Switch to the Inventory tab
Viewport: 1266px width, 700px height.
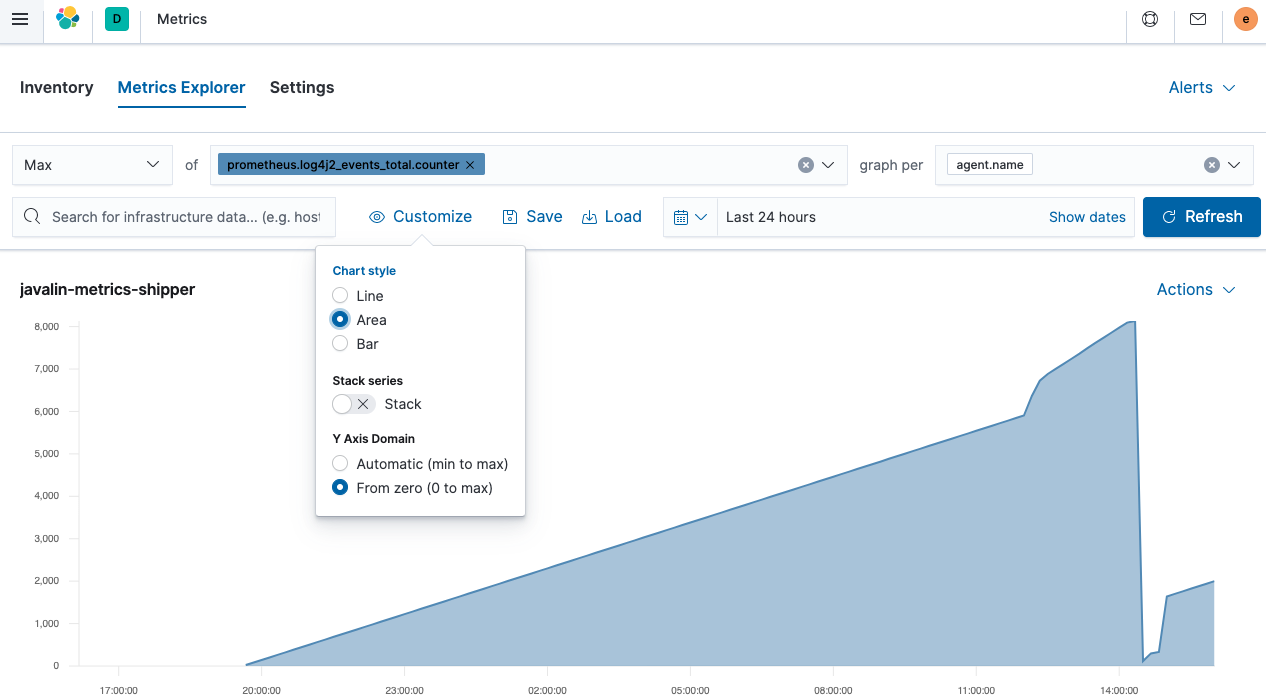pos(56,87)
